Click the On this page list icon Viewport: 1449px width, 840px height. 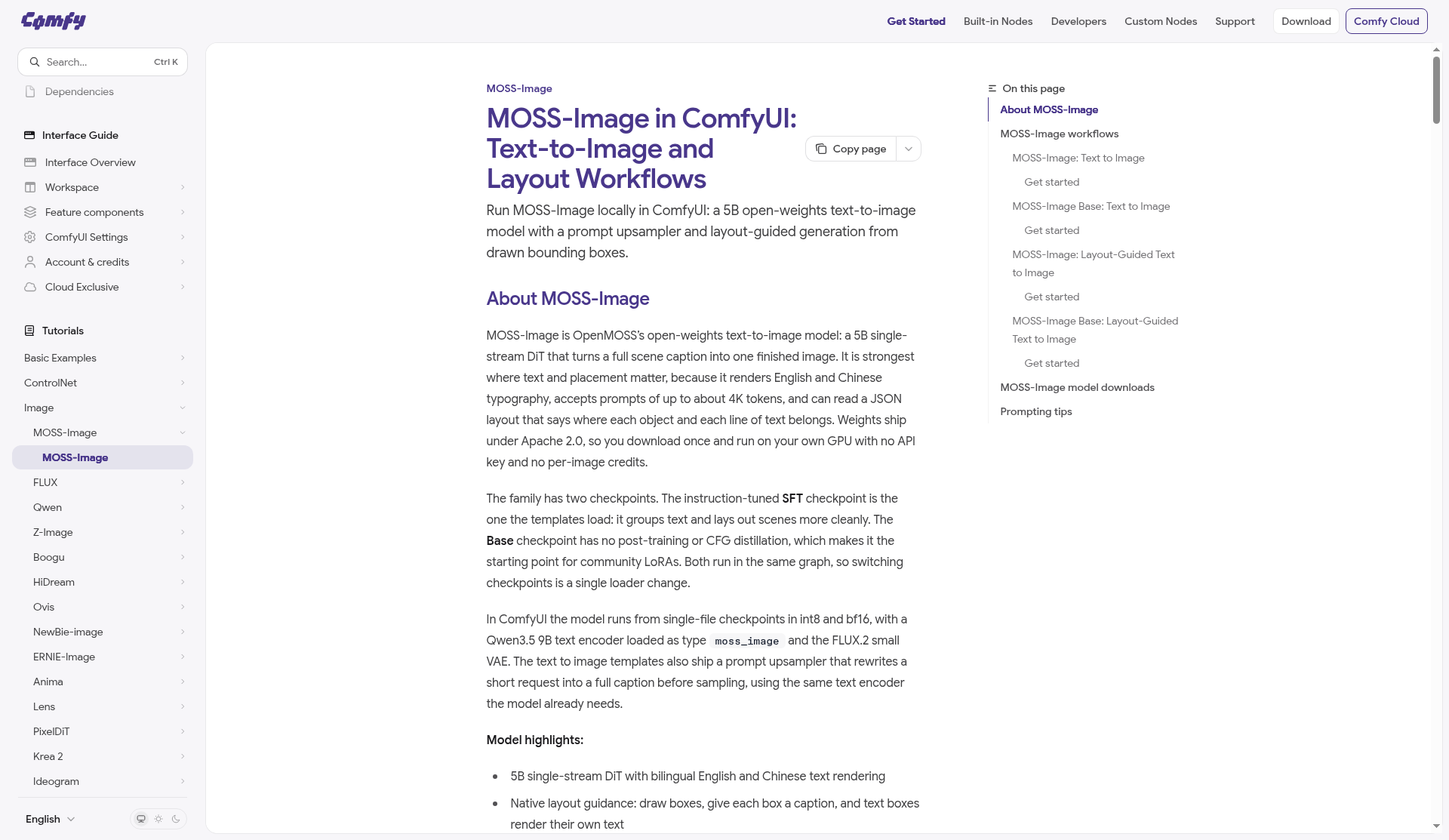(992, 88)
